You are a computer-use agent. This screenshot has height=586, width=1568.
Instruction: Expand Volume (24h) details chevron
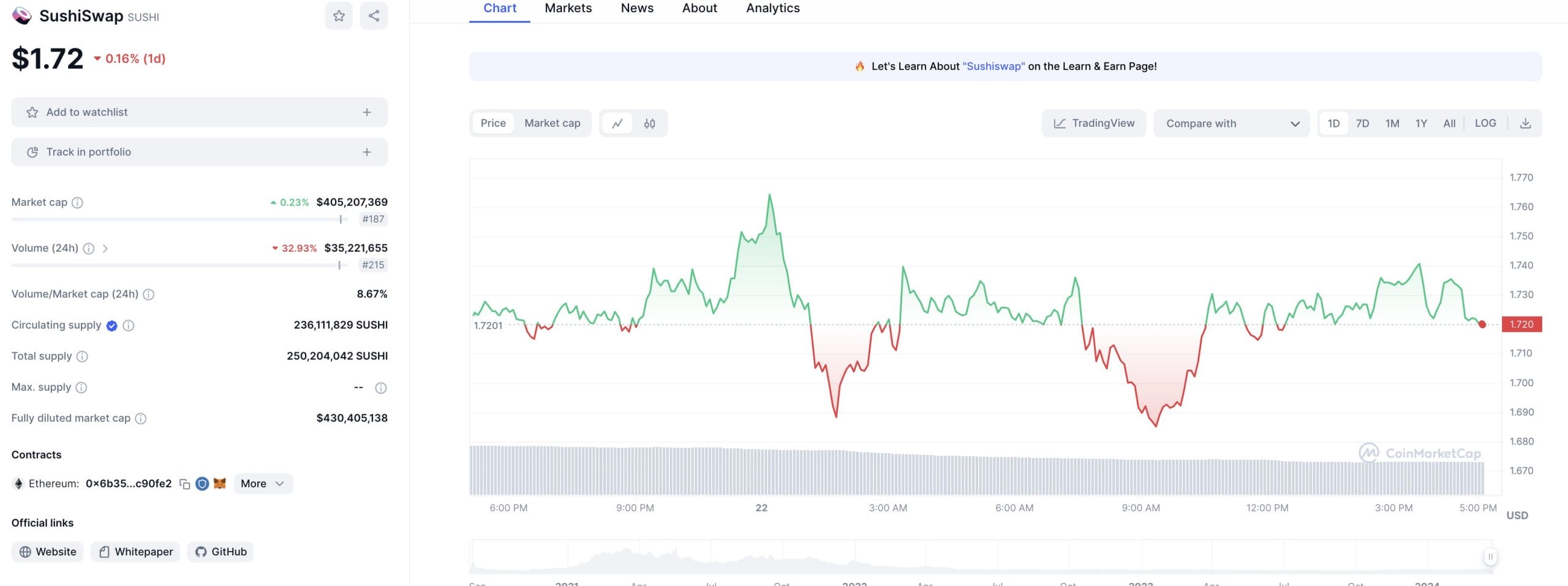pyautogui.click(x=105, y=249)
